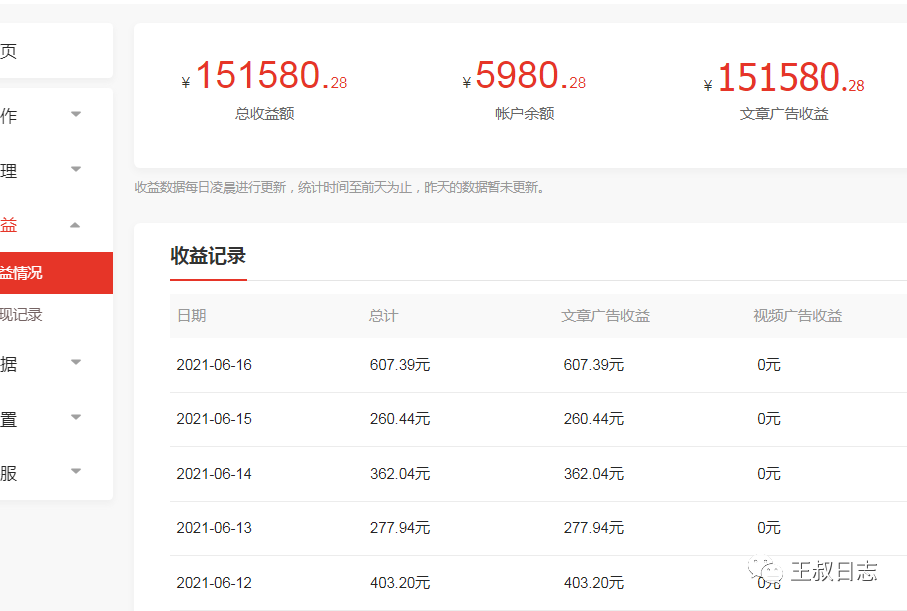Click the 总计 value 362.04元
The height and width of the screenshot is (611, 907).
point(400,474)
